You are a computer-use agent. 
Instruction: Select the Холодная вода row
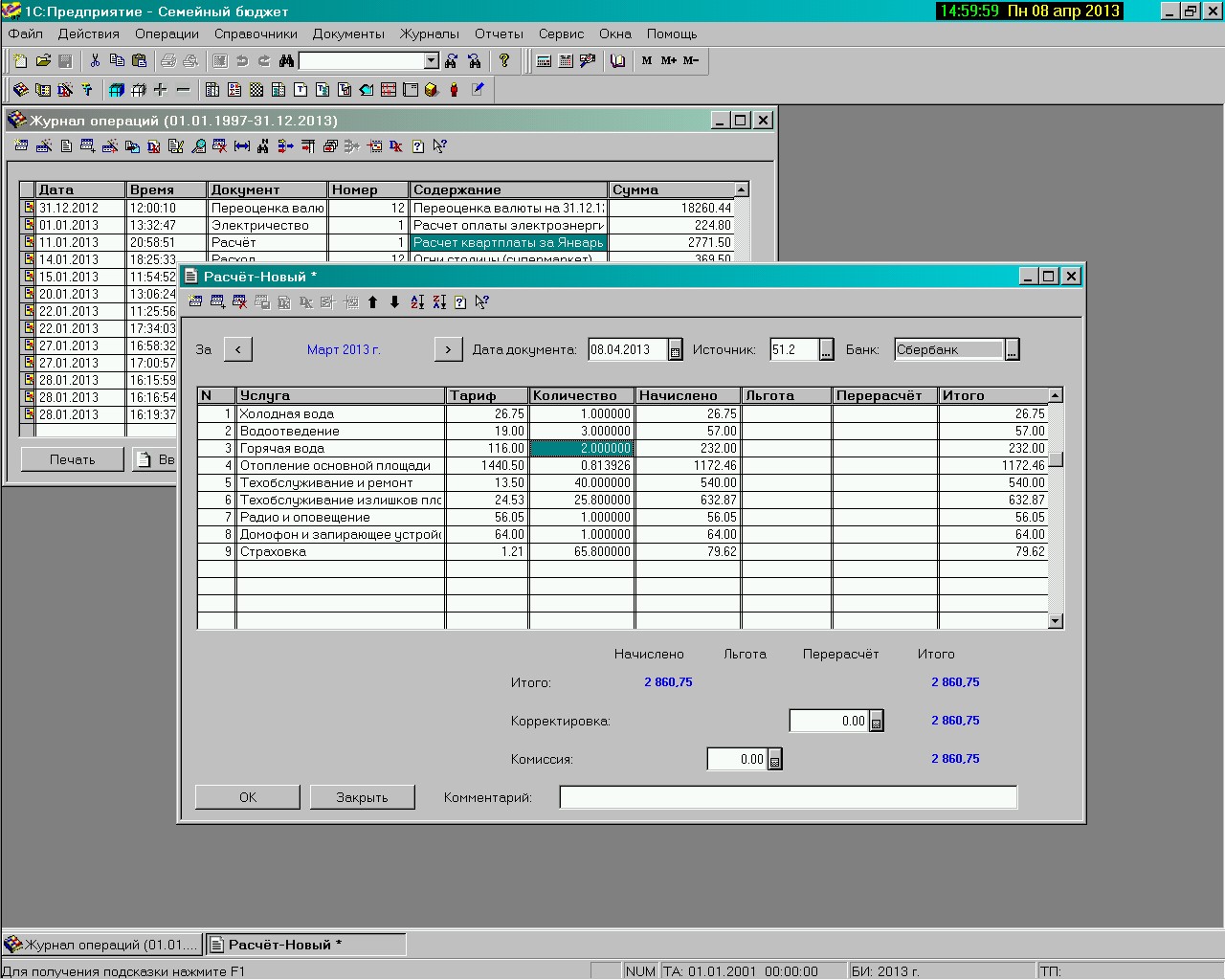[x=622, y=414]
